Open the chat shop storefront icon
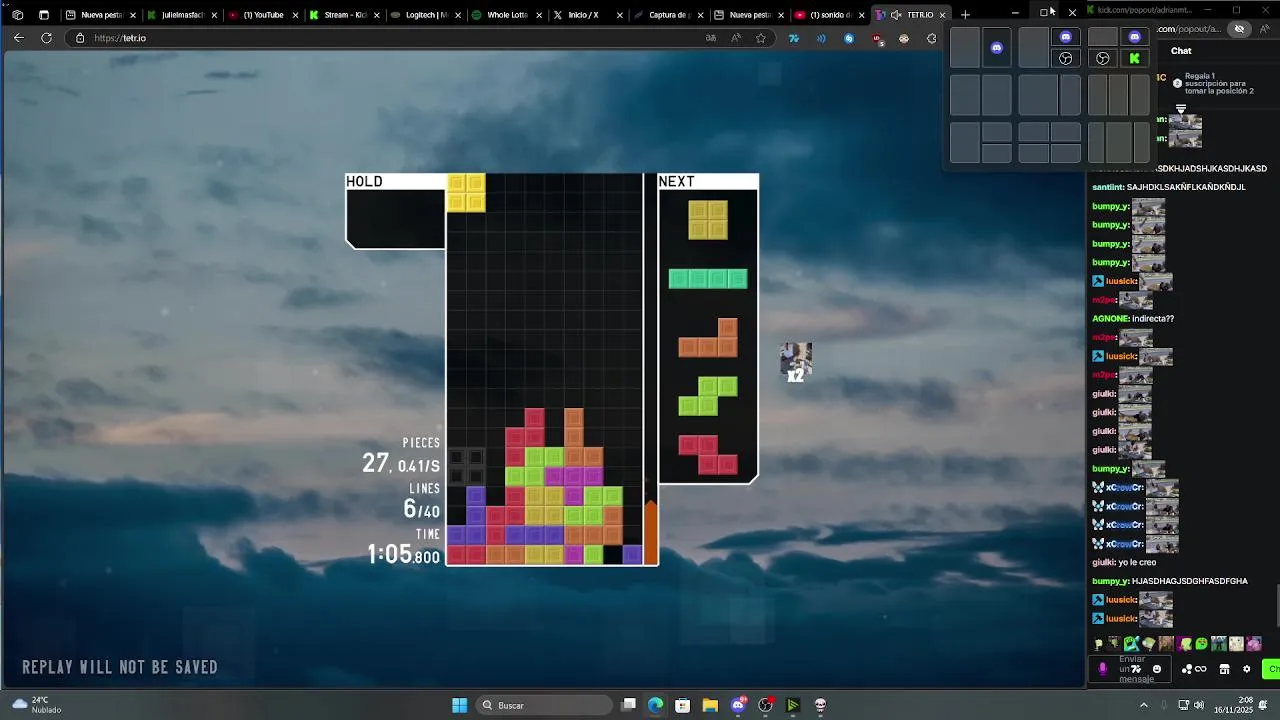1280x720 pixels. pyautogui.click(x=1224, y=670)
